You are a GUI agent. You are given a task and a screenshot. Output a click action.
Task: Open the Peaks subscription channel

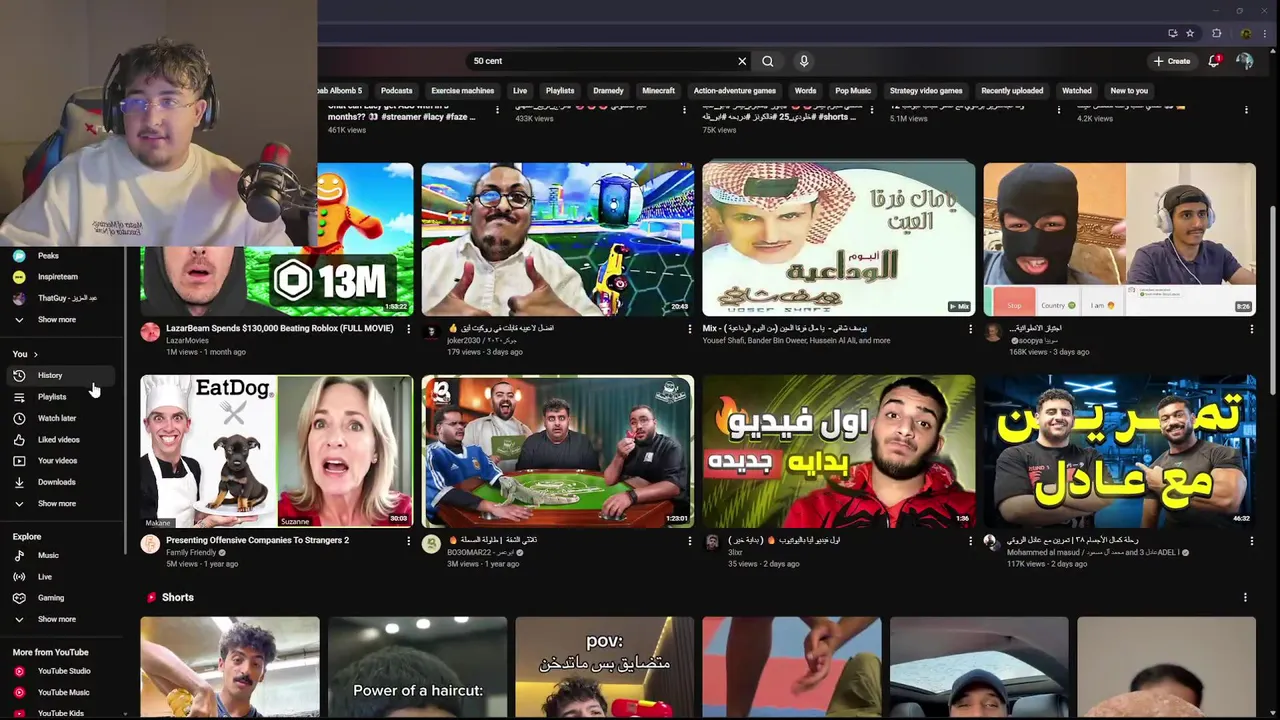click(62, 256)
